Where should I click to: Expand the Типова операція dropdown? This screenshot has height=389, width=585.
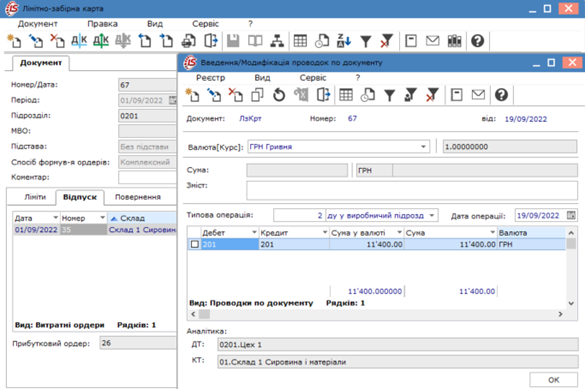(x=432, y=215)
